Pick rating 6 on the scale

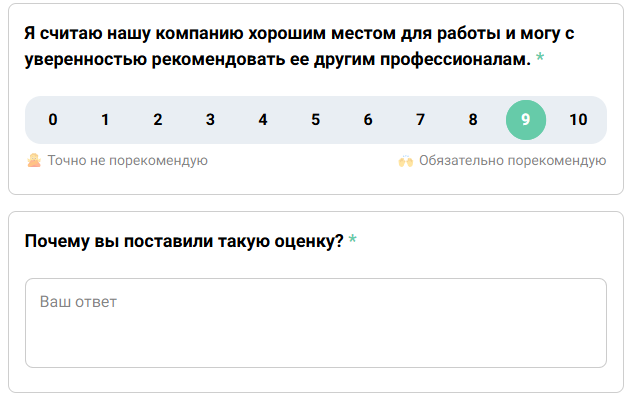pos(368,120)
